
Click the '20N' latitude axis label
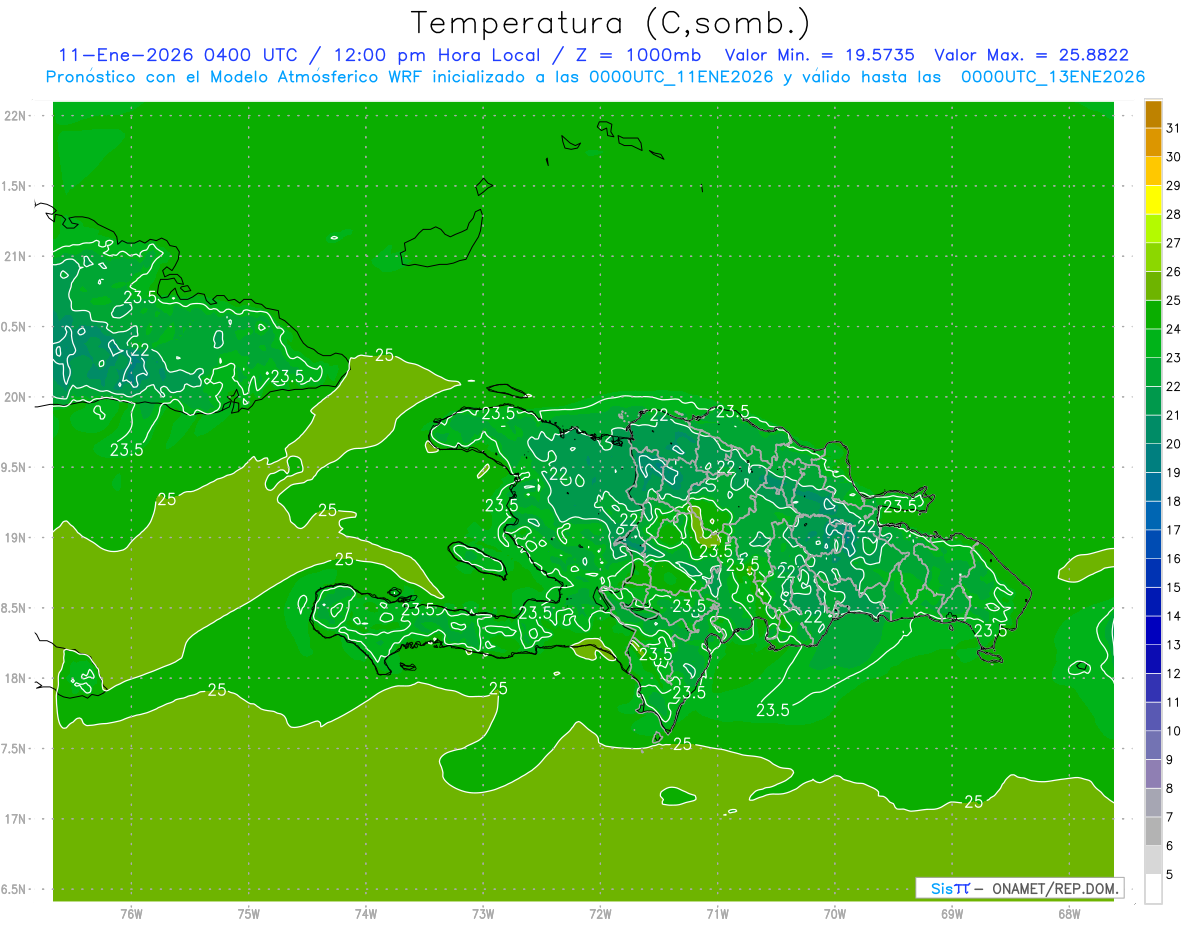16,397
